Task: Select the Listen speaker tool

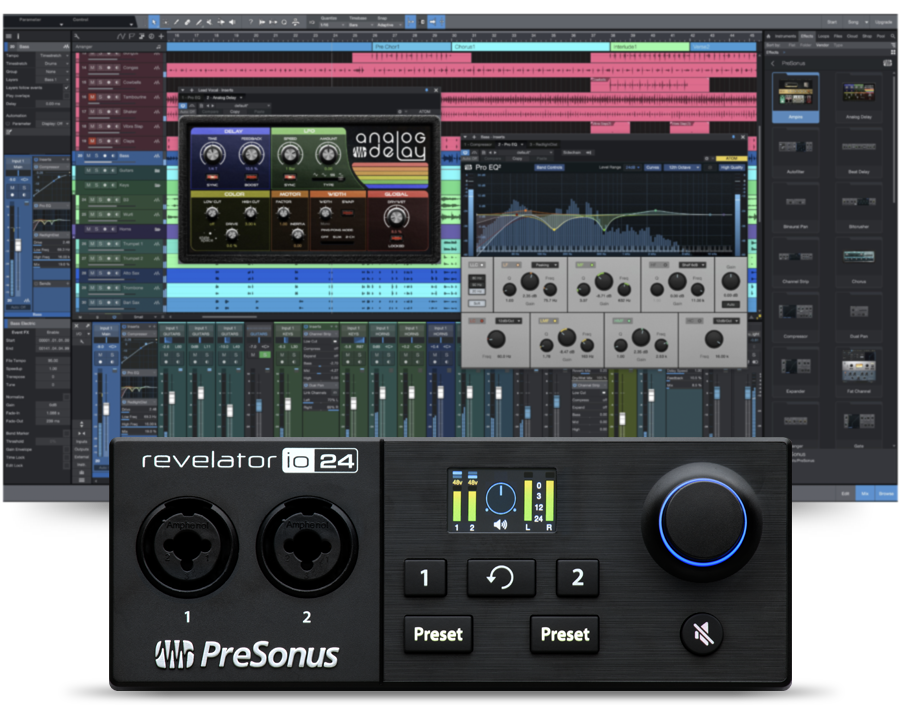Action: tap(232, 22)
